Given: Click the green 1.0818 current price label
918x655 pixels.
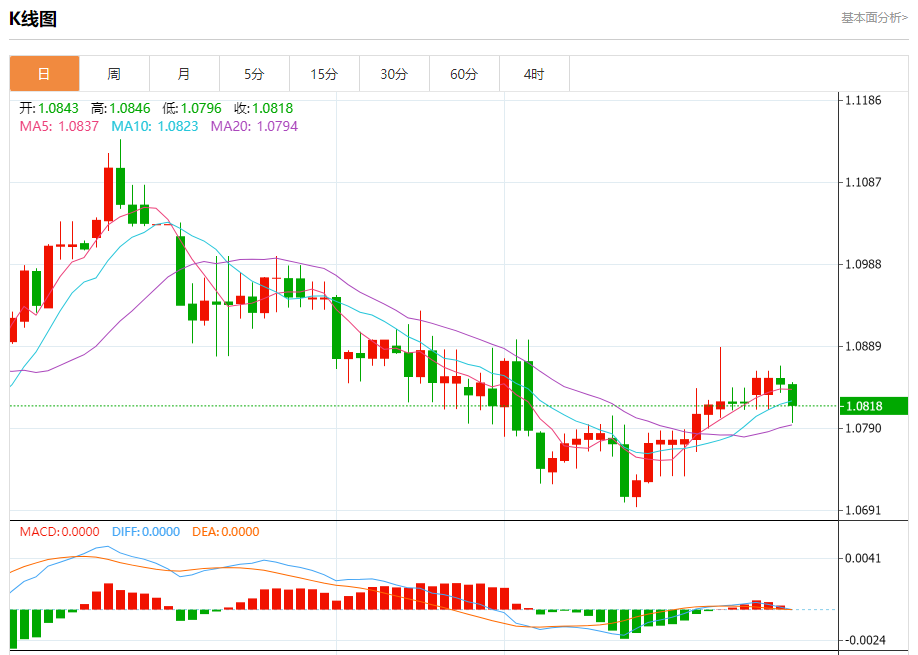Looking at the screenshot, I should tap(874, 406).
